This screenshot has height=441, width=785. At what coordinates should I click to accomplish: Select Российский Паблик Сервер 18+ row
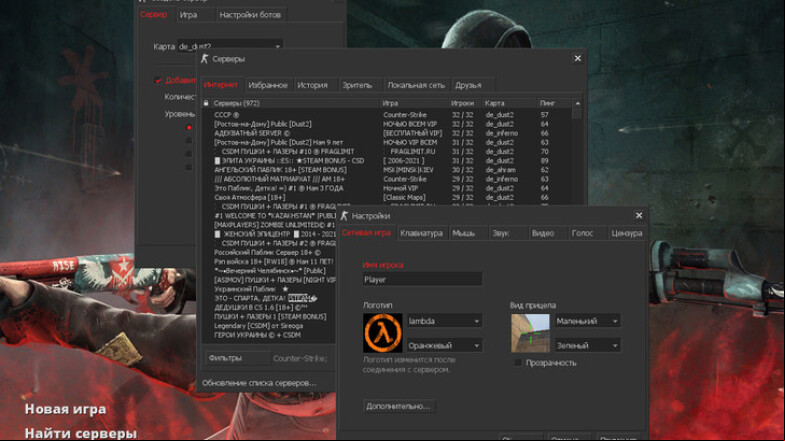click(x=269, y=252)
